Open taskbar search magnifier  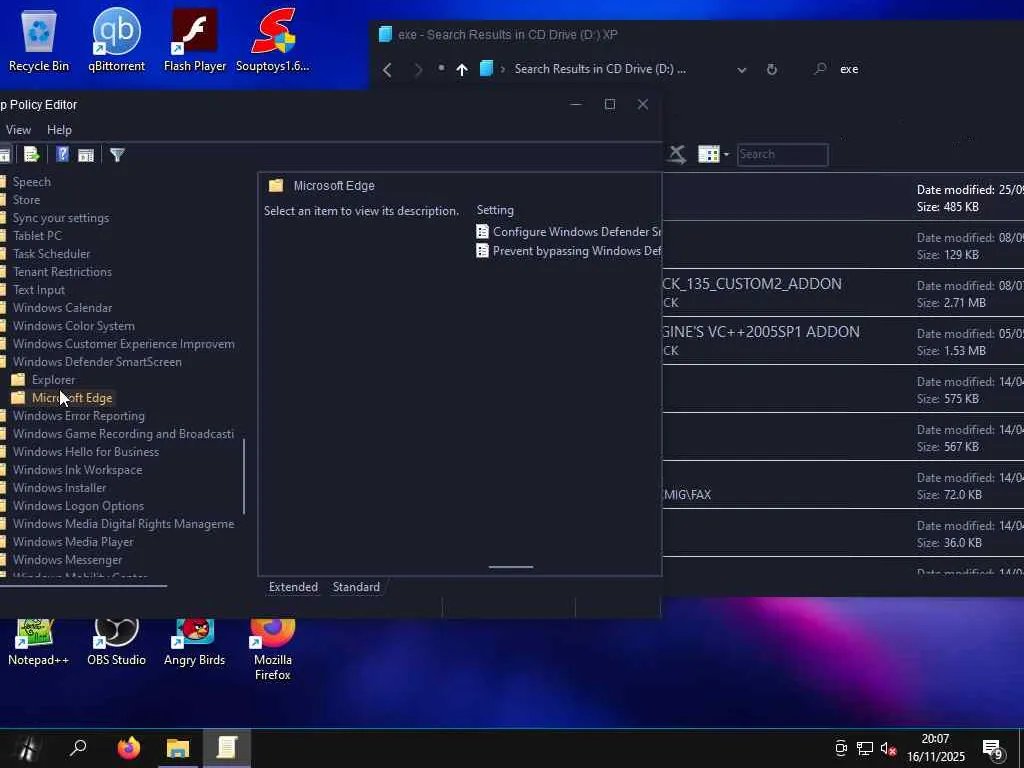(x=78, y=748)
